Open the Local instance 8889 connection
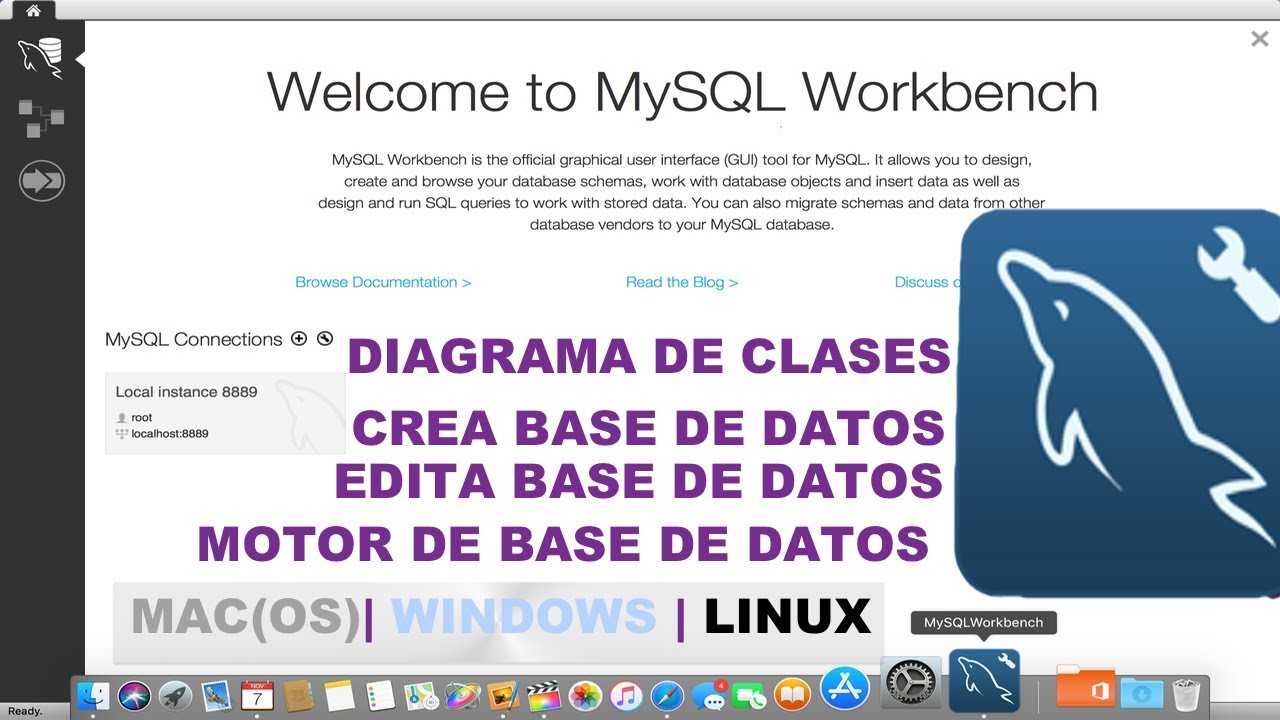1280x720 pixels. (x=225, y=414)
